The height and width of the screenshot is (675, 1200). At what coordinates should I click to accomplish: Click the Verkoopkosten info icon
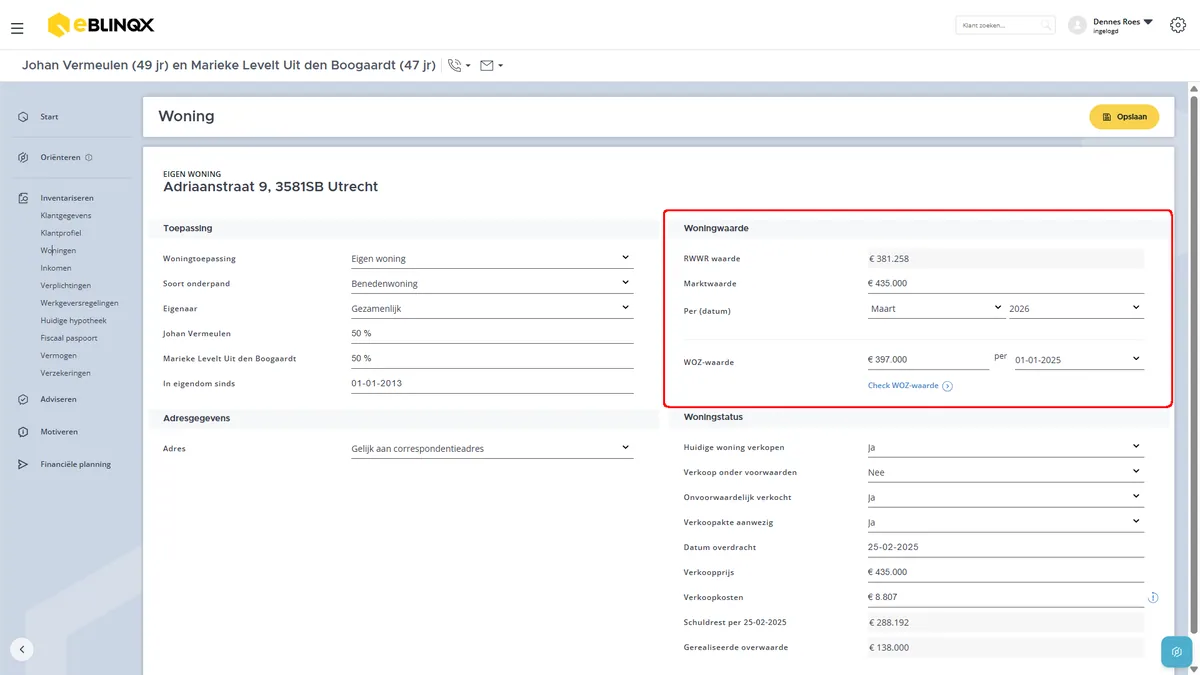[x=1153, y=598]
